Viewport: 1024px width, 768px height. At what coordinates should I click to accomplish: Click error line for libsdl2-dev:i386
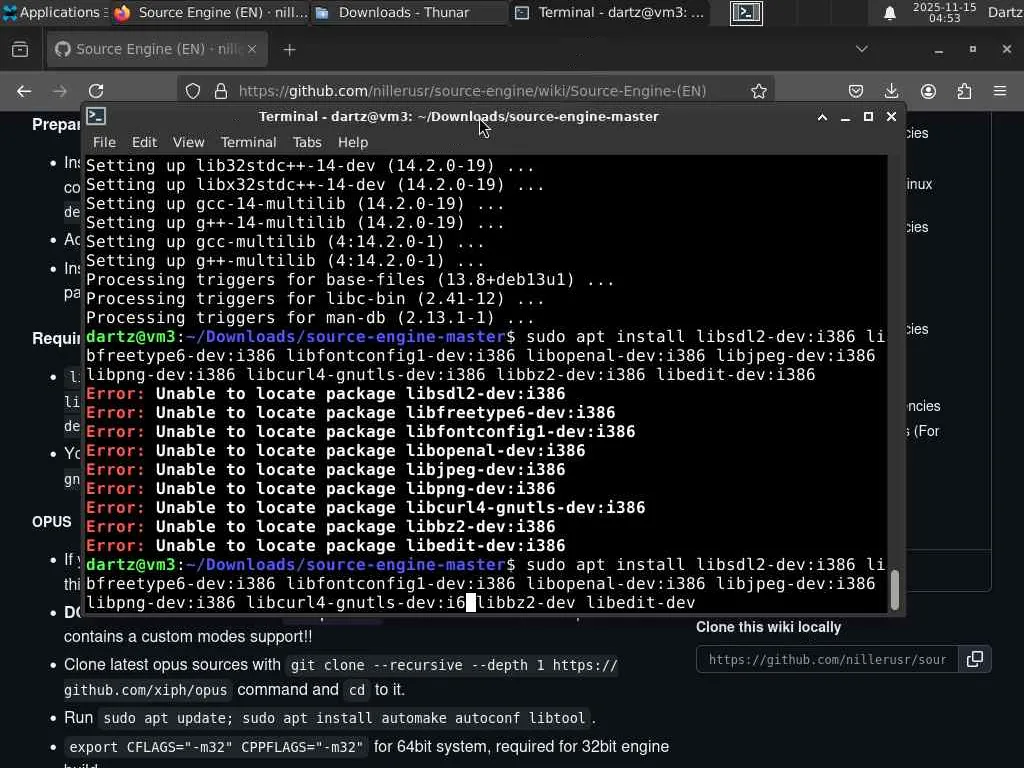pyautogui.click(x=326, y=394)
